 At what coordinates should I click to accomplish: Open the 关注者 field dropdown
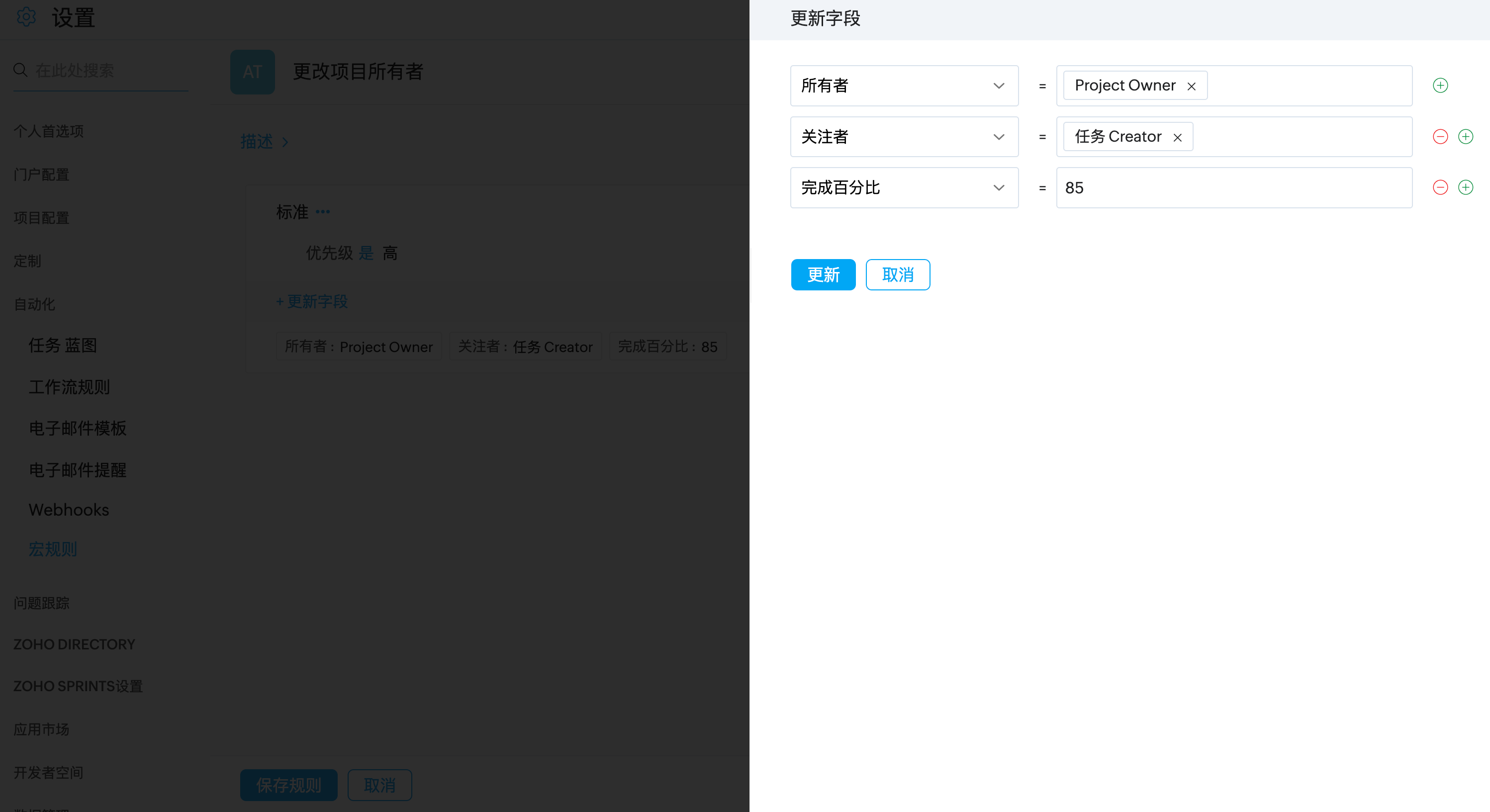904,136
